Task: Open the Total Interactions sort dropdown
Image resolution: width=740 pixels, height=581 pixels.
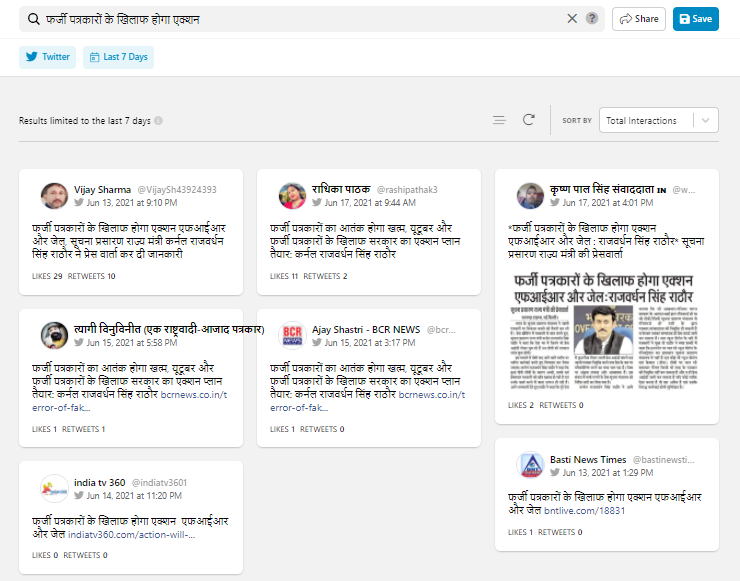Action: point(658,120)
